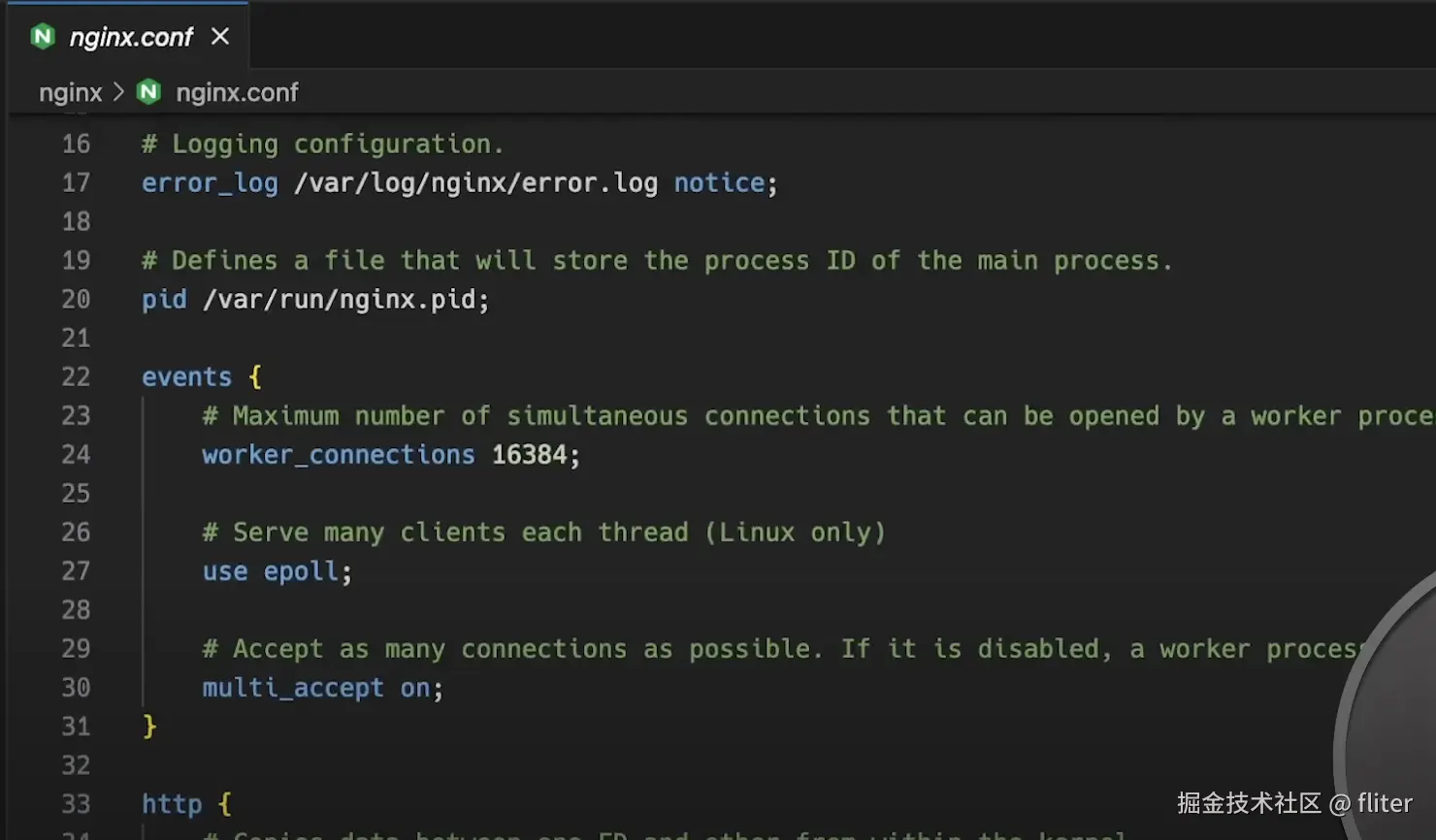
Task: Click the multi_accept directive
Action: 293,688
